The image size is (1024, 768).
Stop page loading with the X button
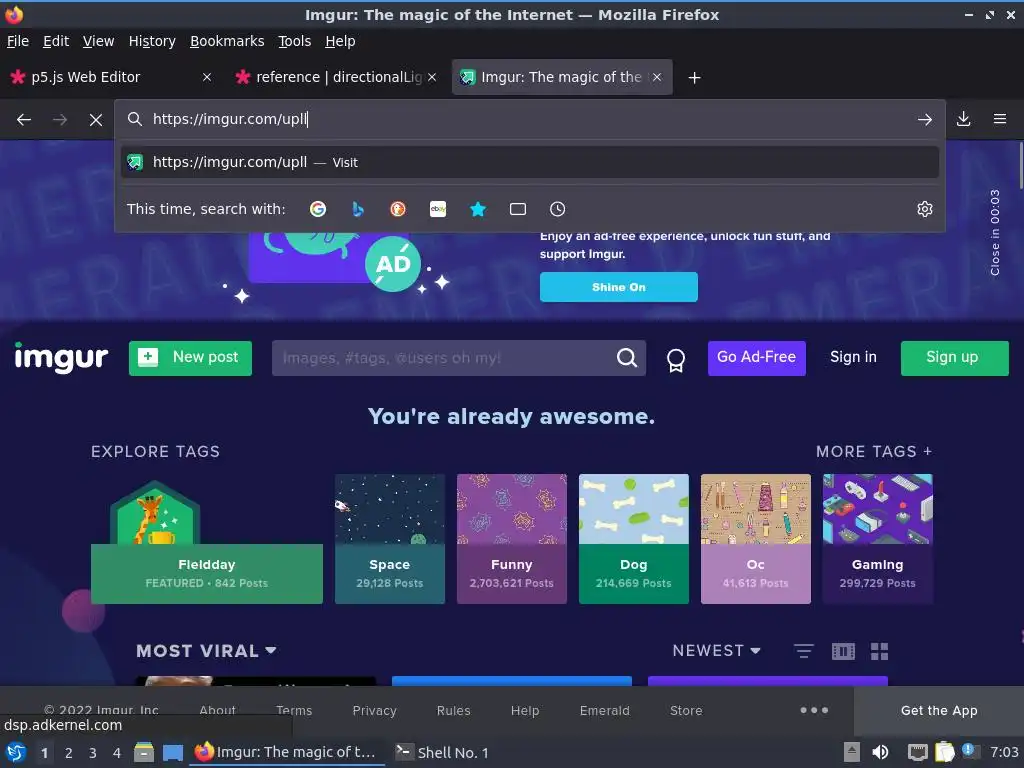[x=96, y=120]
